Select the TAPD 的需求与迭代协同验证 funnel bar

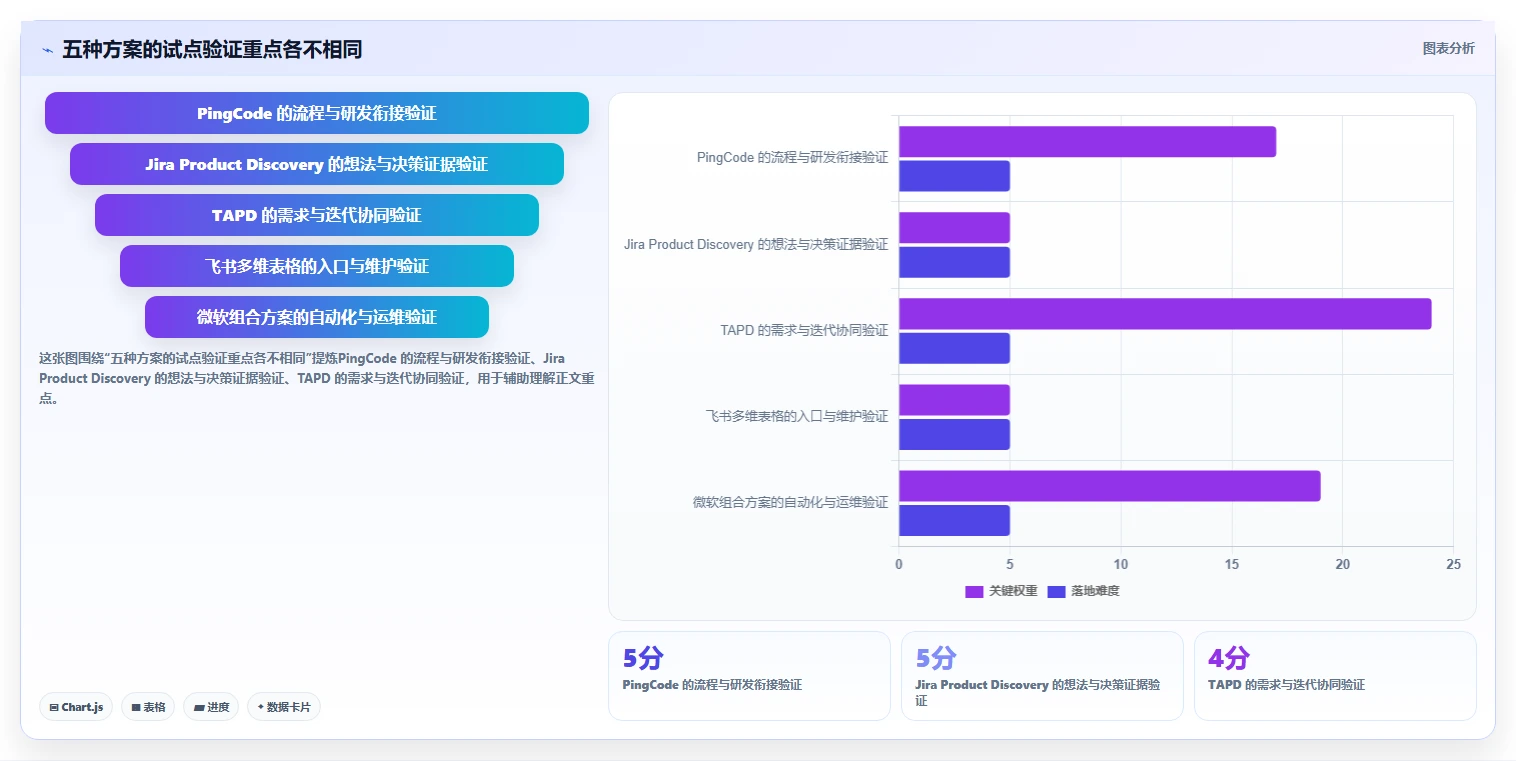[317, 215]
